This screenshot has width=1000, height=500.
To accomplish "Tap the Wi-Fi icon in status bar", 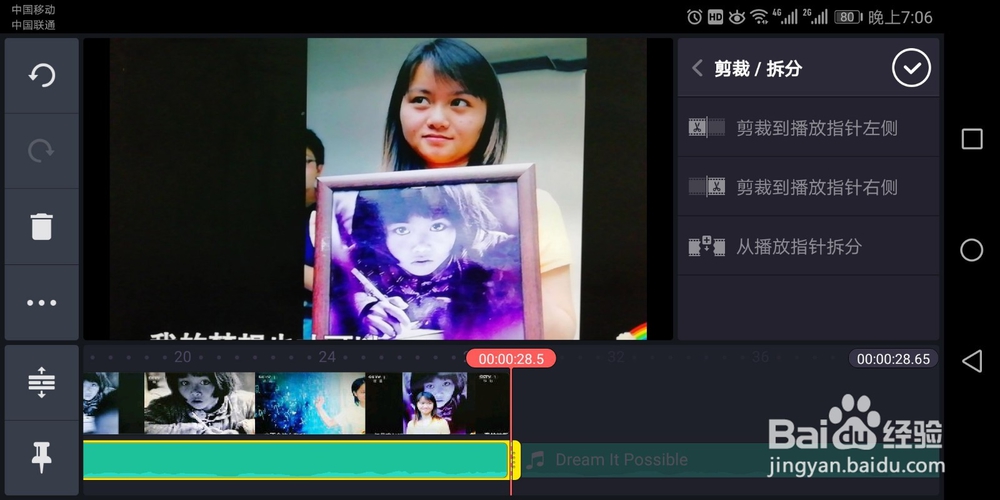I will click(759, 17).
